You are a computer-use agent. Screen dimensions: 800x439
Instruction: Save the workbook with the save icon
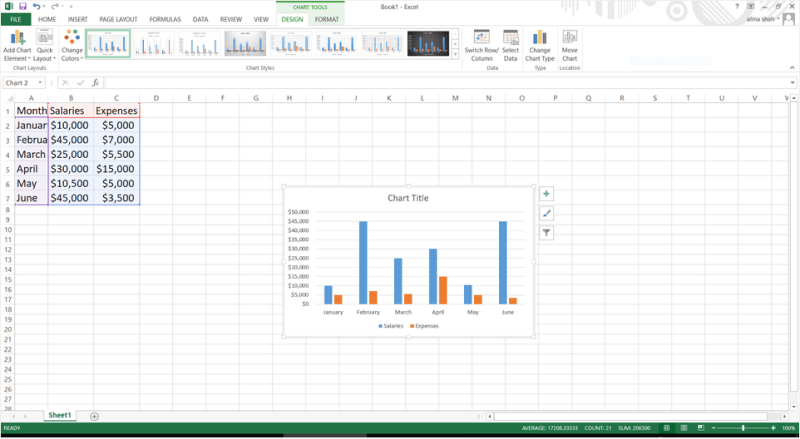22,7
